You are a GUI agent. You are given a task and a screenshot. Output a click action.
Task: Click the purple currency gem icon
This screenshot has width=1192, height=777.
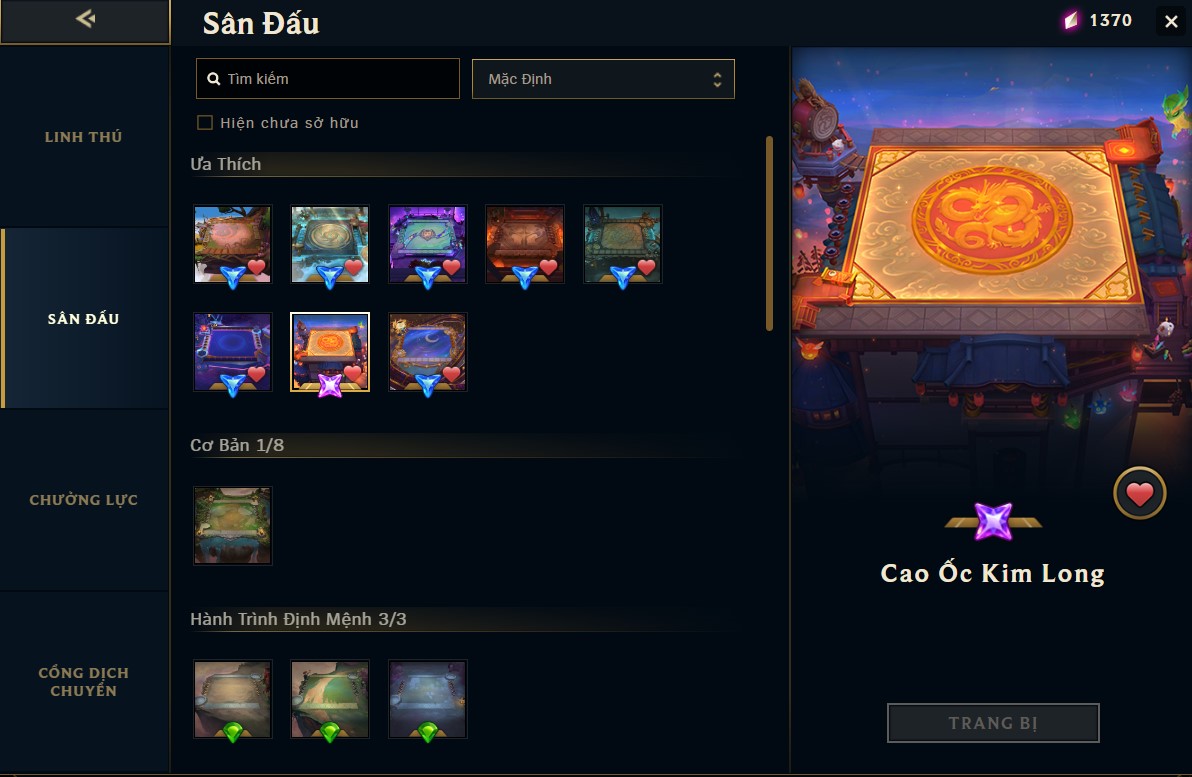tap(1070, 21)
